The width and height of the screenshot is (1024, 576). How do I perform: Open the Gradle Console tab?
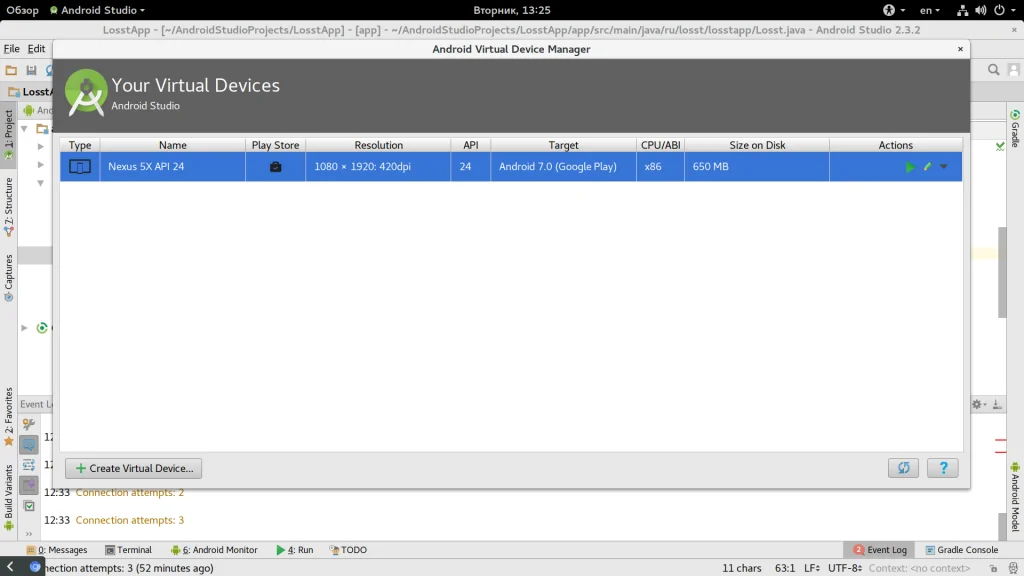962,550
